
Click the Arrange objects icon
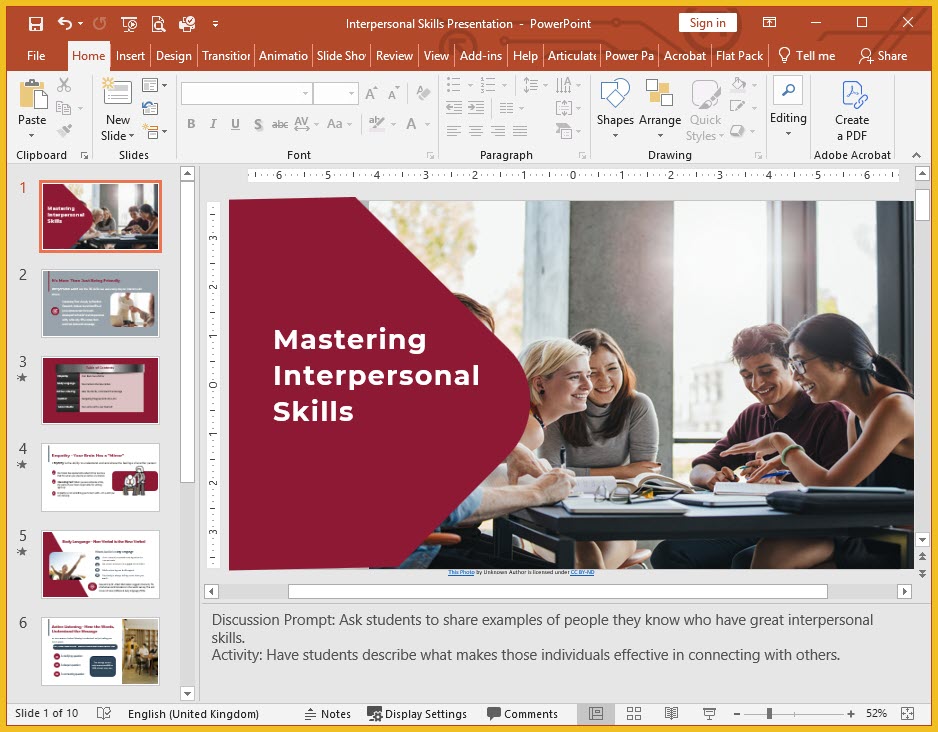(659, 93)
